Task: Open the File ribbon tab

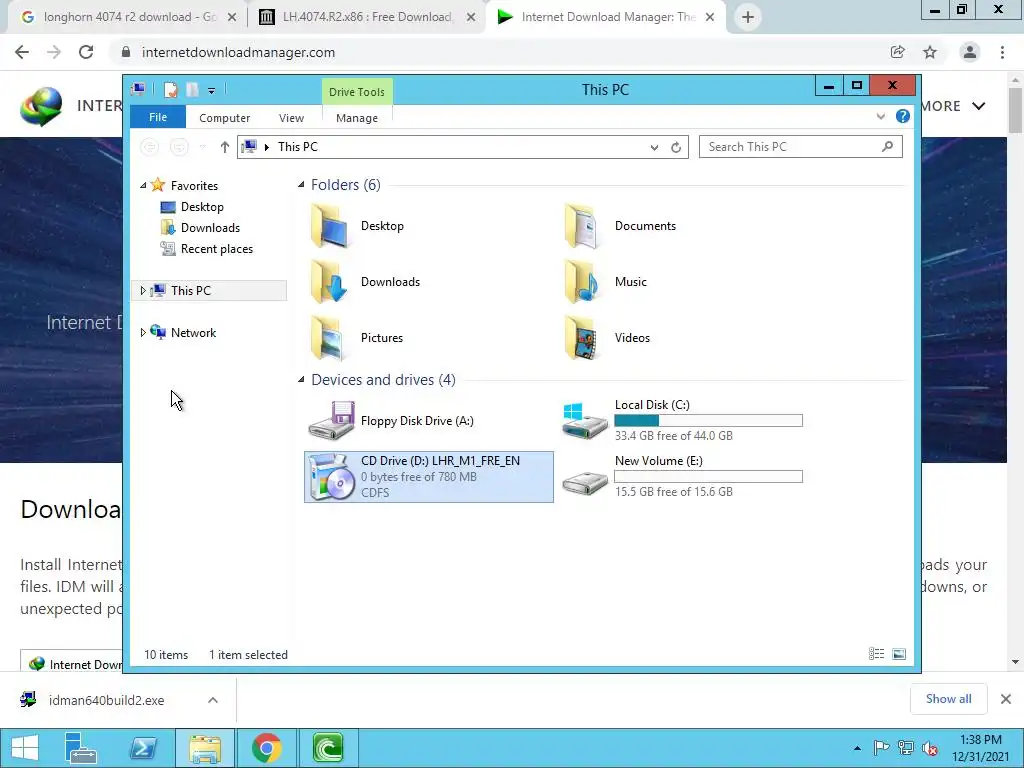Action: [x=158, y=117]
